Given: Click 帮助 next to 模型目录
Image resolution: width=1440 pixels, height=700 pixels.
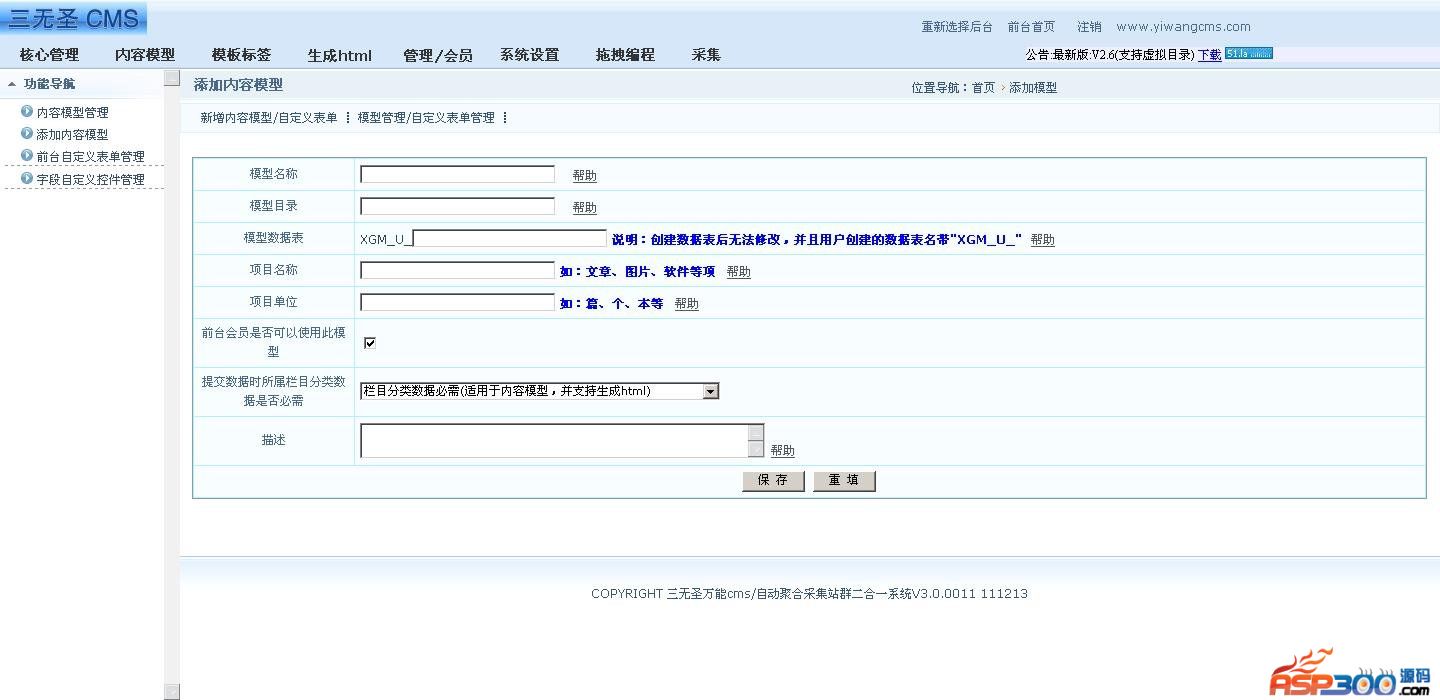Looking at the screenshot, I should (x=585, y=208).
